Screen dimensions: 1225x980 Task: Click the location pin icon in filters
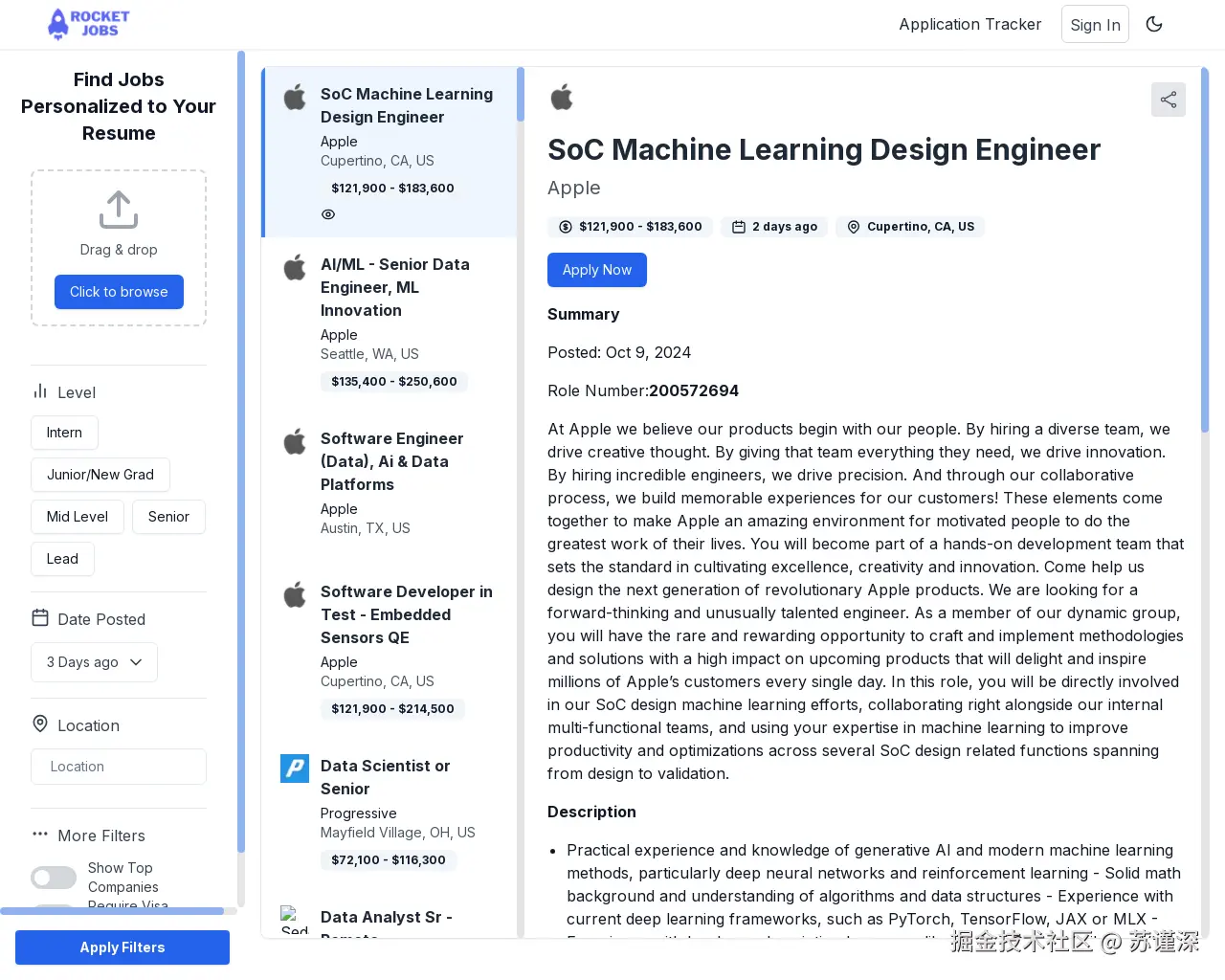point(40,724)
